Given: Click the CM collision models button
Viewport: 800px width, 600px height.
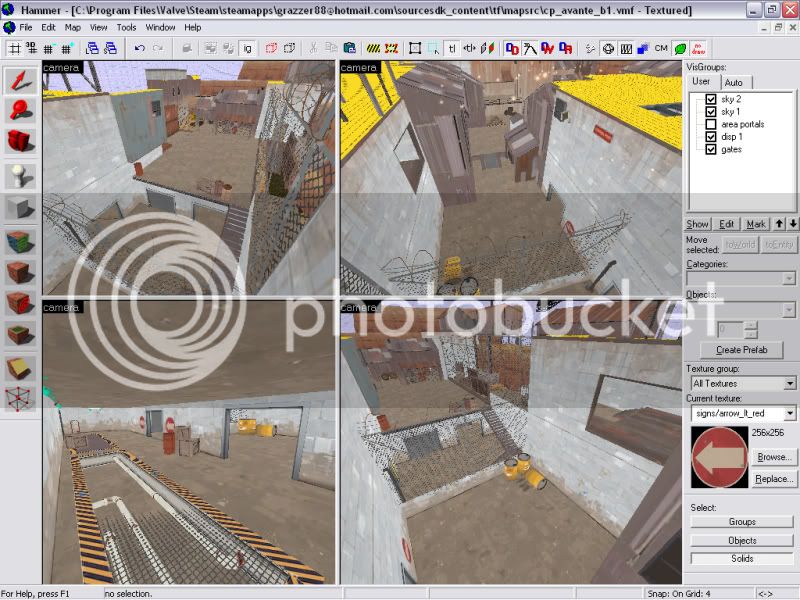Looking at the screenshot, I should [661, 48].
